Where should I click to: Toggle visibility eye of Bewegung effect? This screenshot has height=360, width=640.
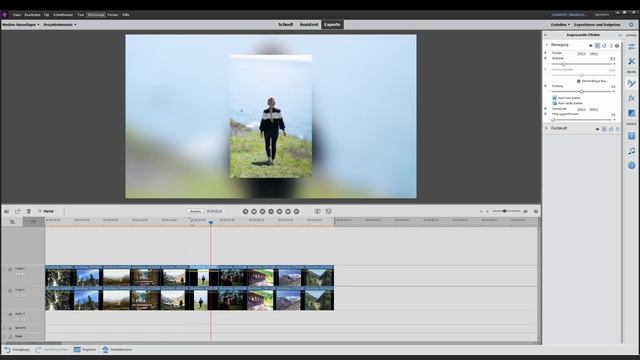point(591,46)
